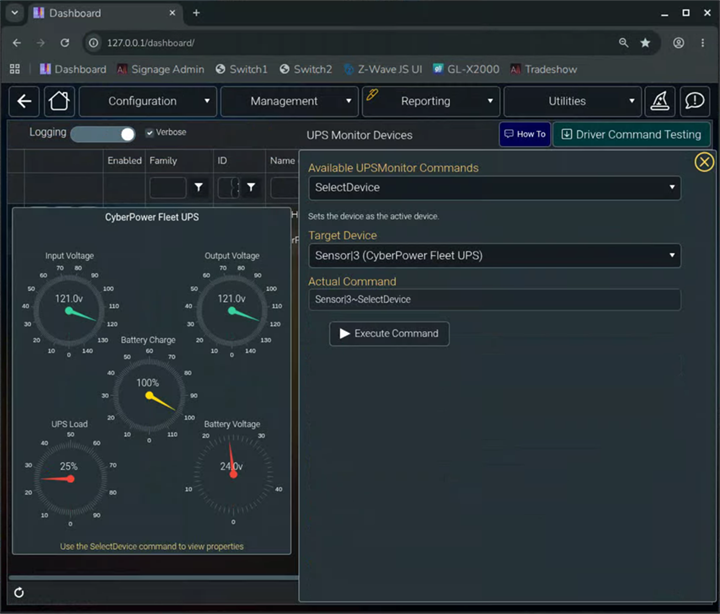Click the Battery Voltage gauge
Viewport: 720px width, 614px height.
[233, 474]
